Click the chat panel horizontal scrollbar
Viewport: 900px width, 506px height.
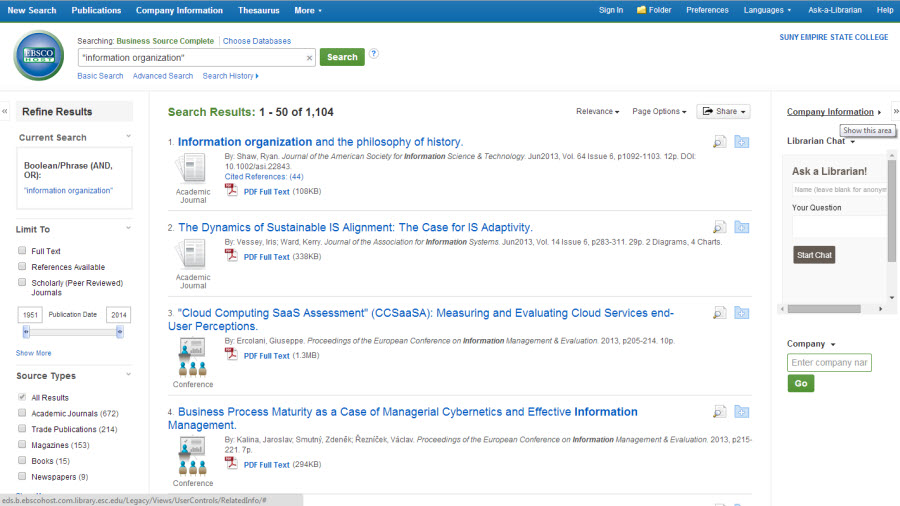click(x=824, y=309)
